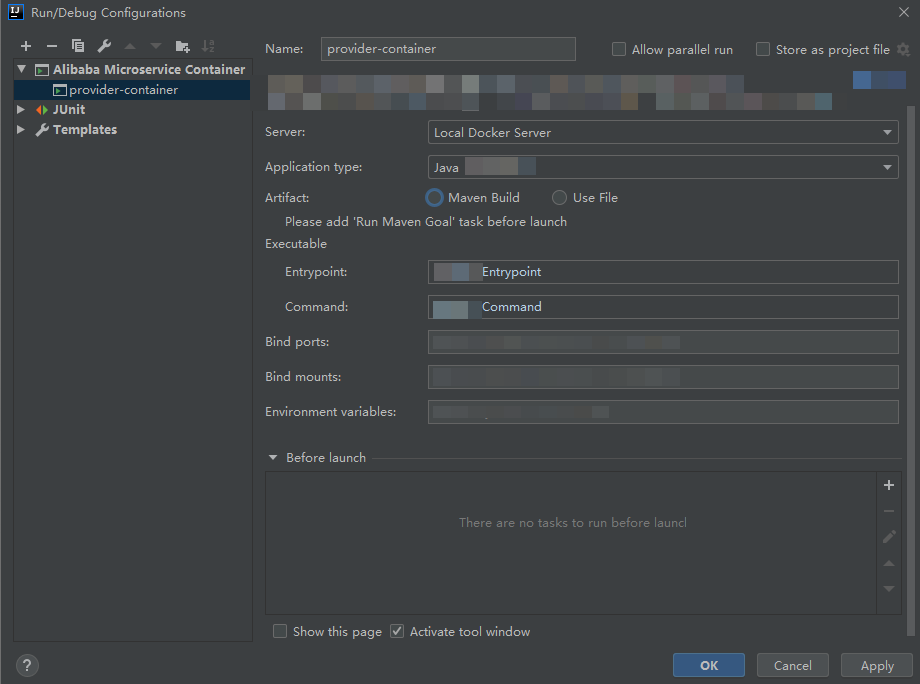Click the Alibaba Microservice Container icon
This screenshot has width=920, height=684.
pyautogui.click(x=42, y=70)
